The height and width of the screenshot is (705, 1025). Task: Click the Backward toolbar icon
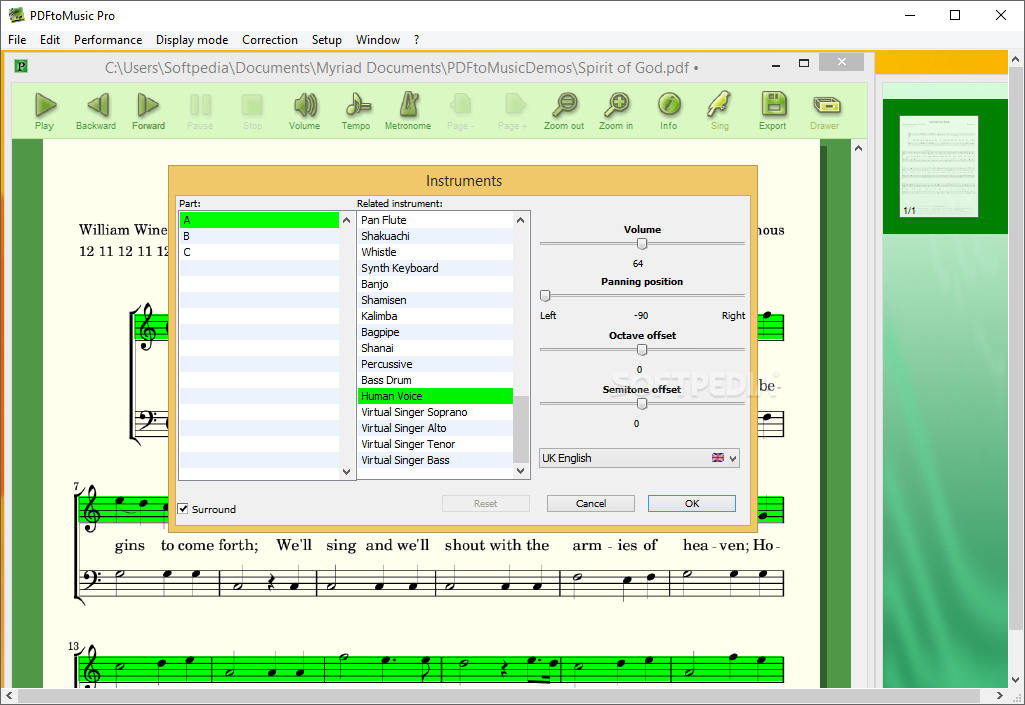pyautogui.click(x=97, y=105)
